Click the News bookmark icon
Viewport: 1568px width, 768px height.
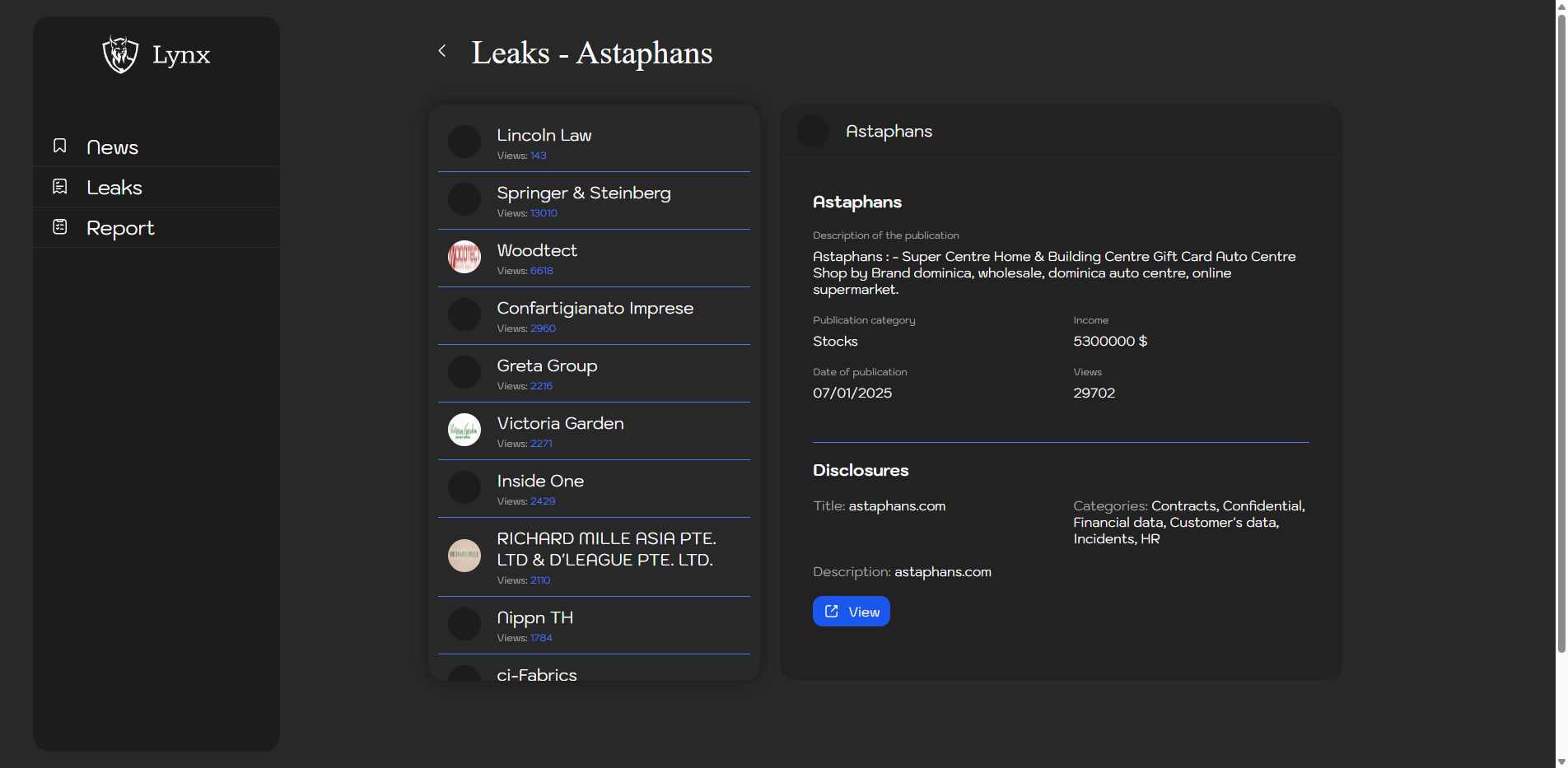pyautogui.click(x=60, y=146)
